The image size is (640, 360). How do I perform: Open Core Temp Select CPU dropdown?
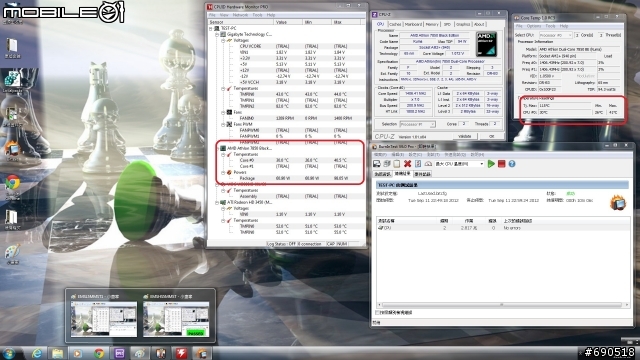556,36
